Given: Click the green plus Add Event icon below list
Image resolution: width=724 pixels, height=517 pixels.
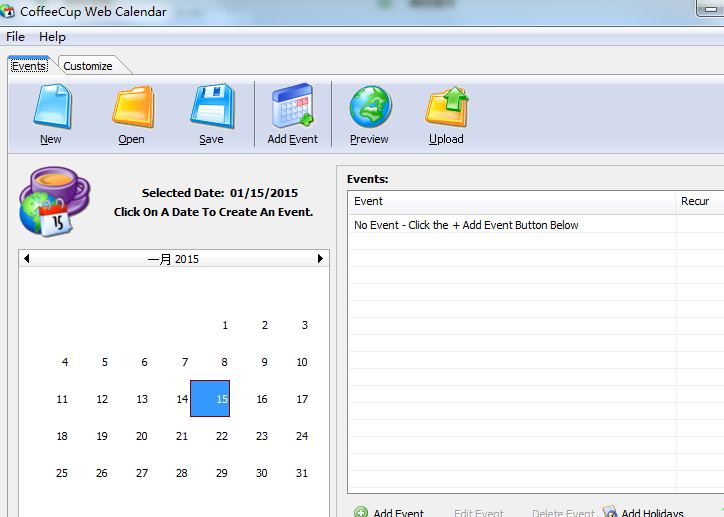Looking at the screenshot, I should 361,512.
